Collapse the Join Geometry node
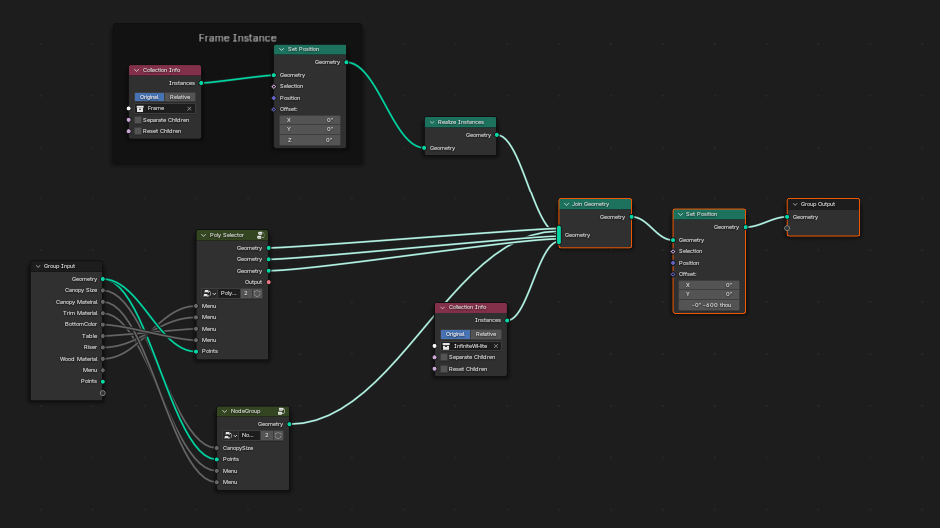Image resolution: width=940 pixels, height=528 pixels. click(567, 204)
